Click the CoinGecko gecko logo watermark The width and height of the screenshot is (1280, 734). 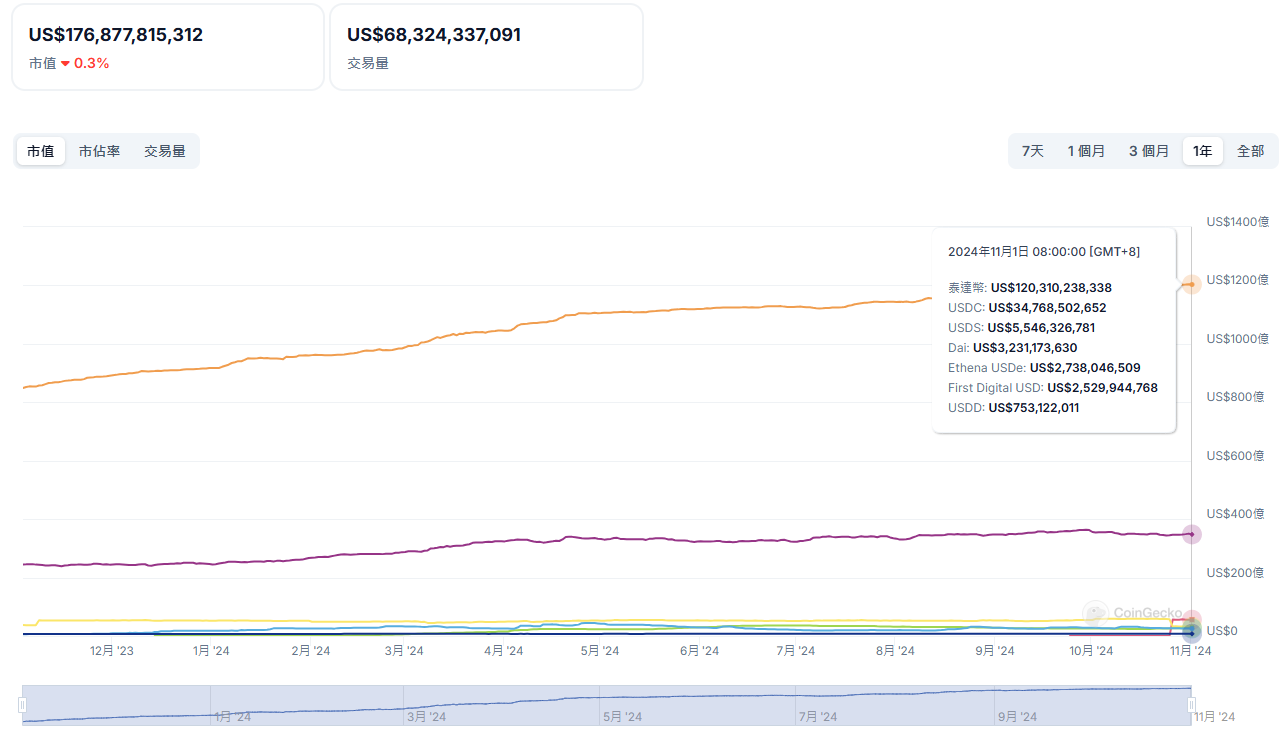click(x=1096, y=613)
